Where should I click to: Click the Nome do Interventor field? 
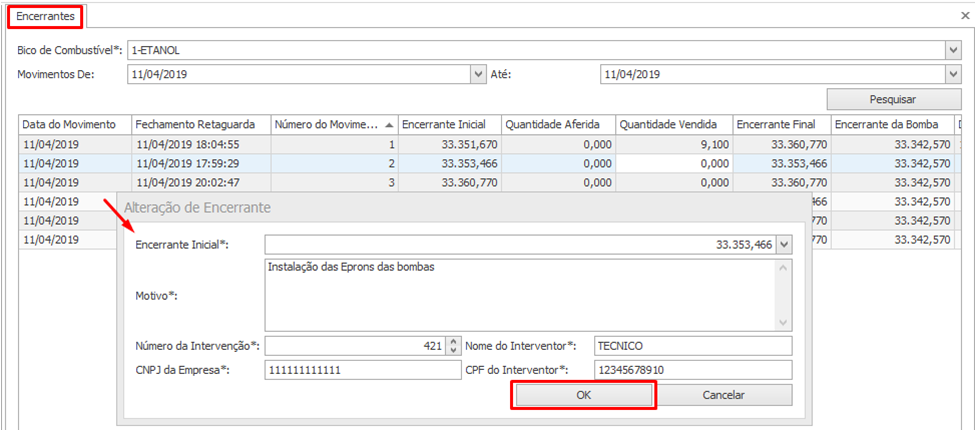pyautogui.click(x=693, y=345)
